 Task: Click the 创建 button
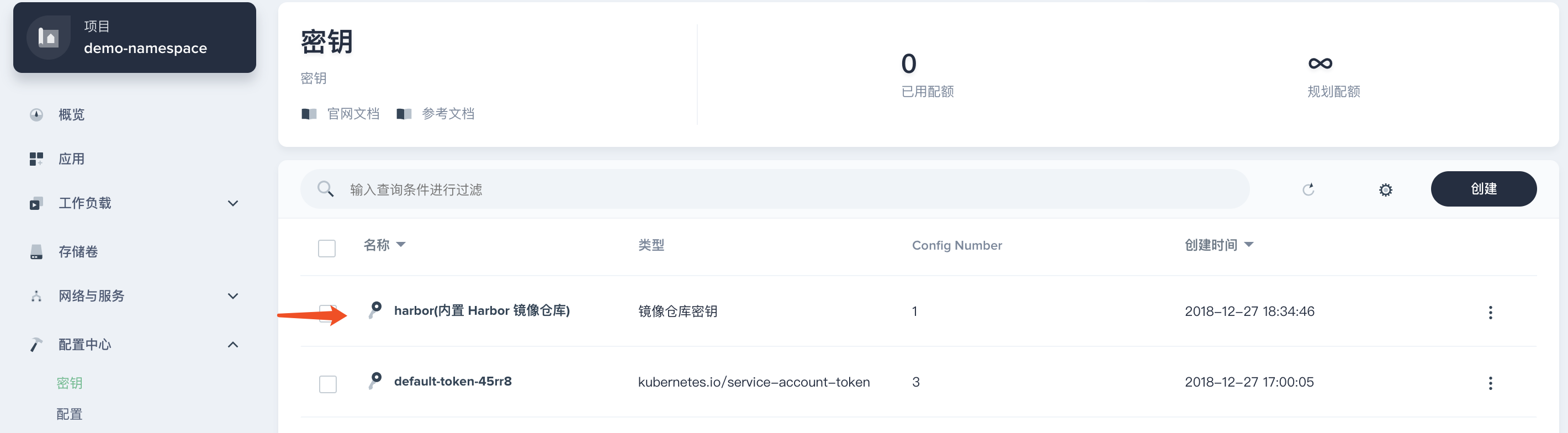1484,189
